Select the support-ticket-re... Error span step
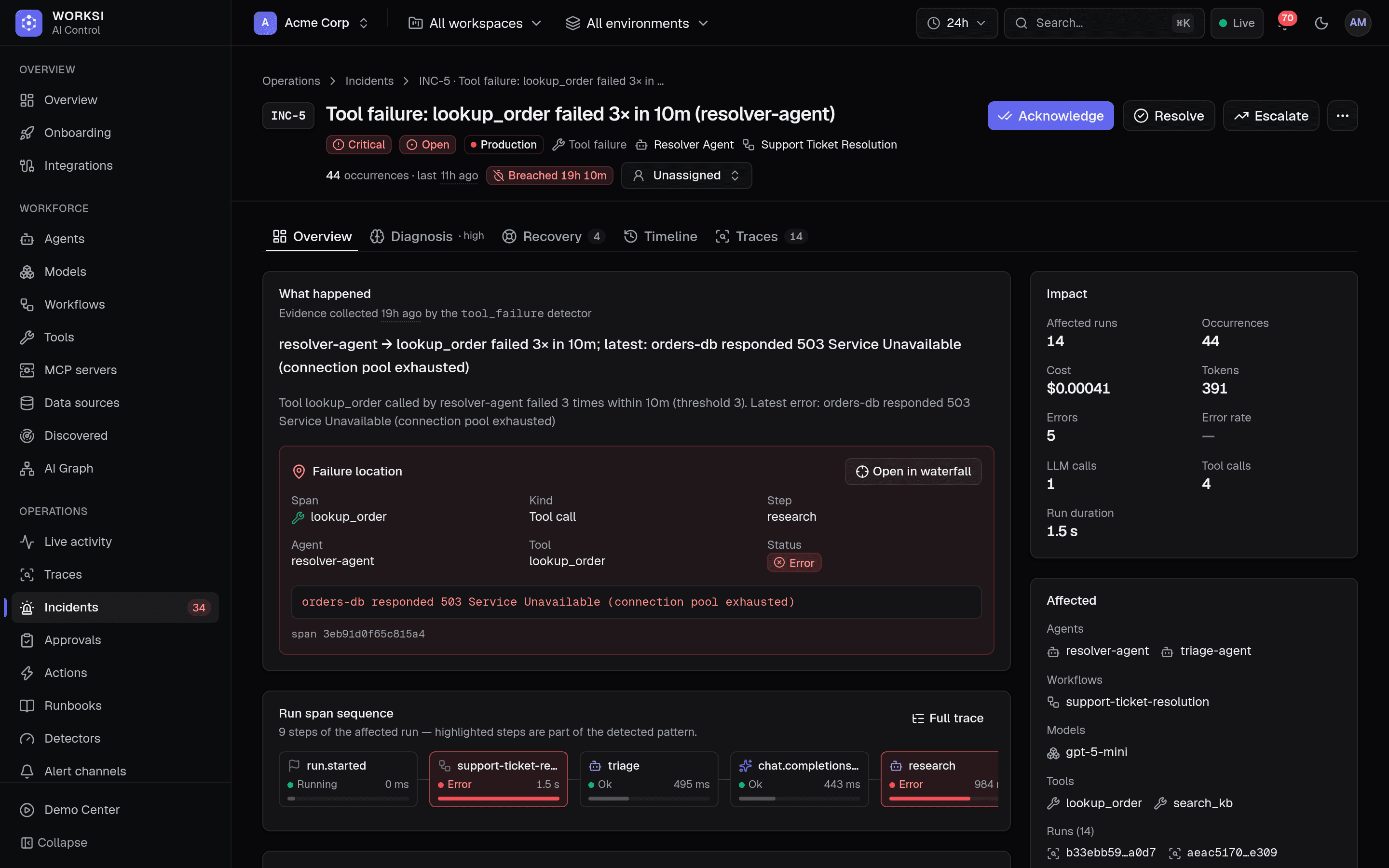Image resolution: width=1389 pixels, height=868 pixels. pos(498,779)
